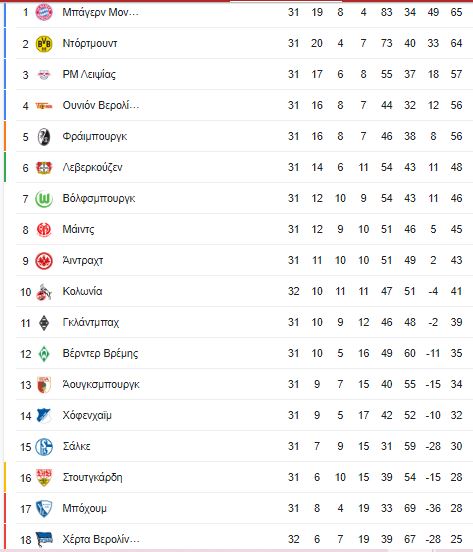Click the Schalke 04 blue logo
Screen dimensions: 473x552
(44, 447)
